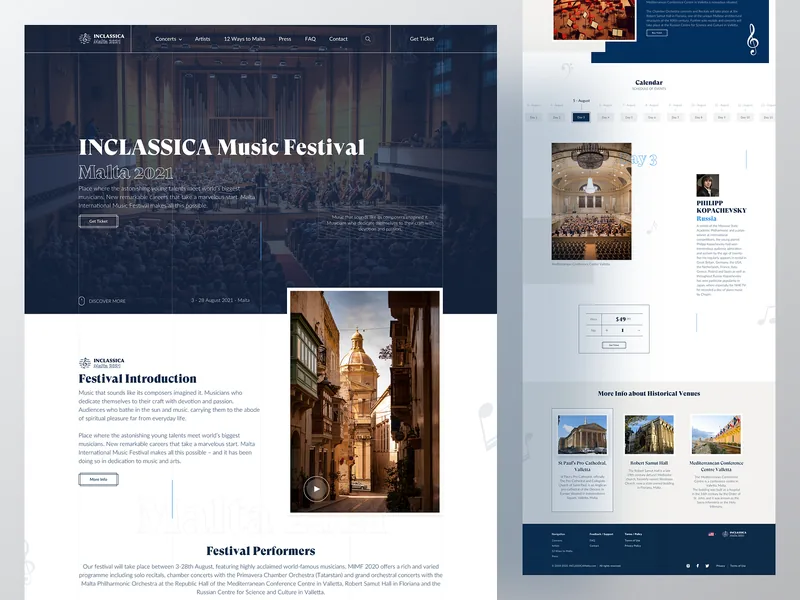Click the Privacy link beside social icons
800x600 pixels.
click(x=720, y=566)
